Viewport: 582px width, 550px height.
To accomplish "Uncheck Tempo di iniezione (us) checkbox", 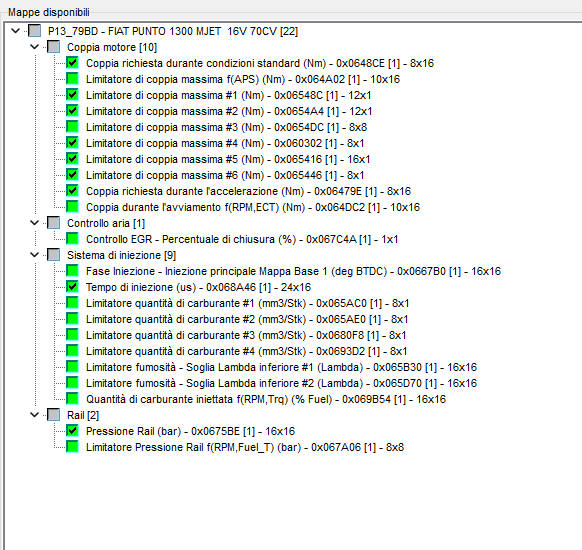I will coord(72,287).
